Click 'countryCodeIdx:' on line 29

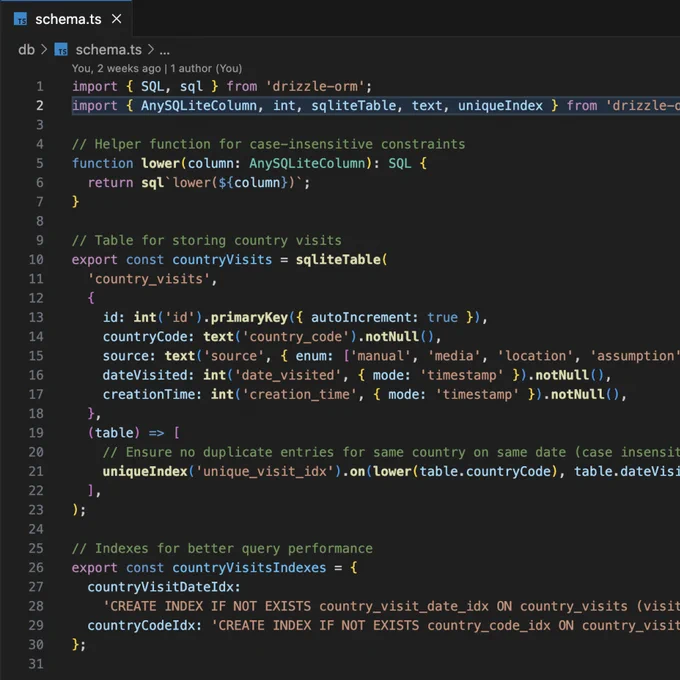pos(145,625)
